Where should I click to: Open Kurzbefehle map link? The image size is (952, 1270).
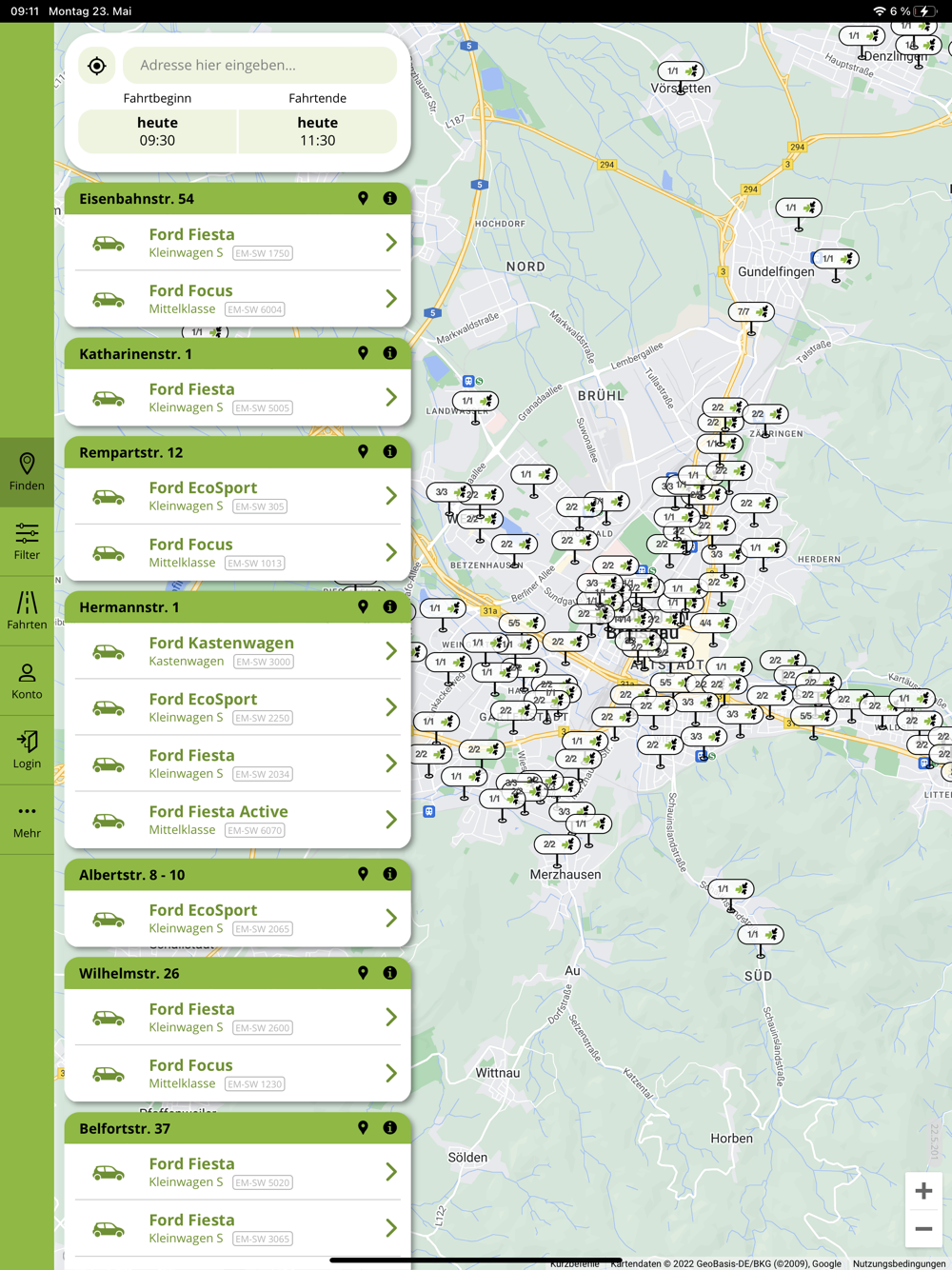coord(574,1263)
